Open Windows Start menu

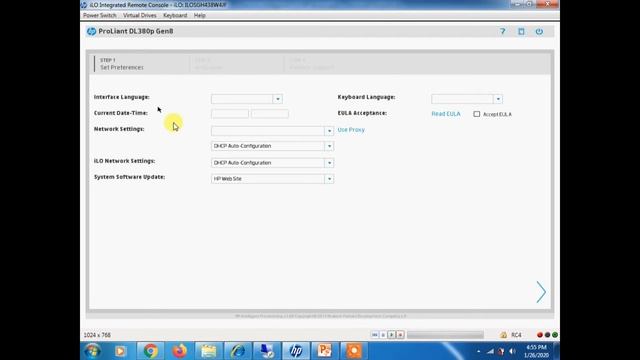tap(93, 351)
